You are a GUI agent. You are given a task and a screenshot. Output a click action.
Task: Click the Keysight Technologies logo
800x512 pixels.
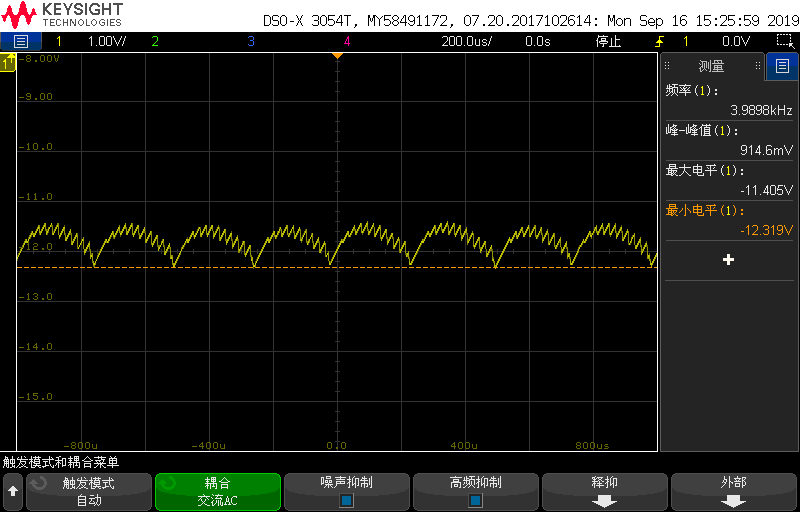62,15
